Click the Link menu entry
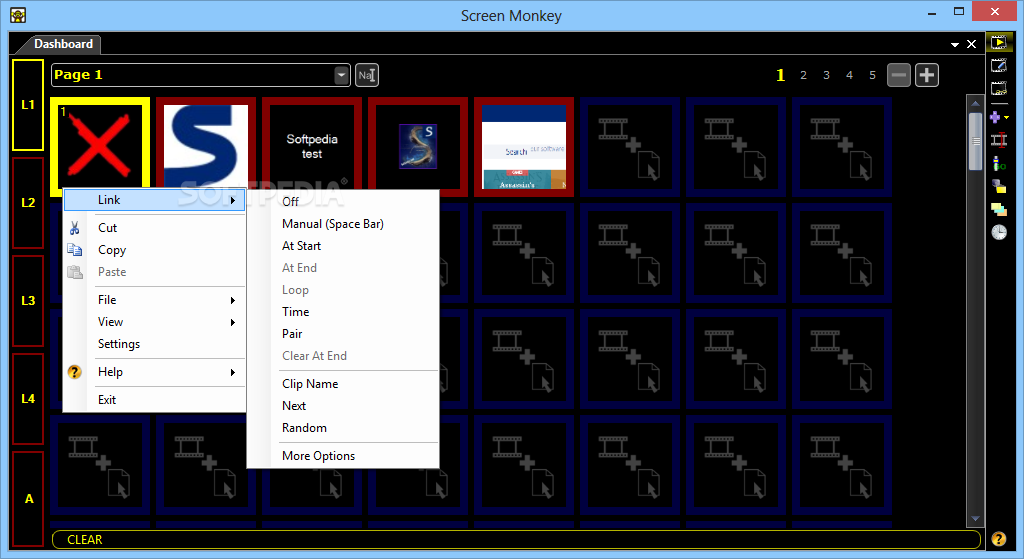The image size is (1024, 559). click(155, 200)
